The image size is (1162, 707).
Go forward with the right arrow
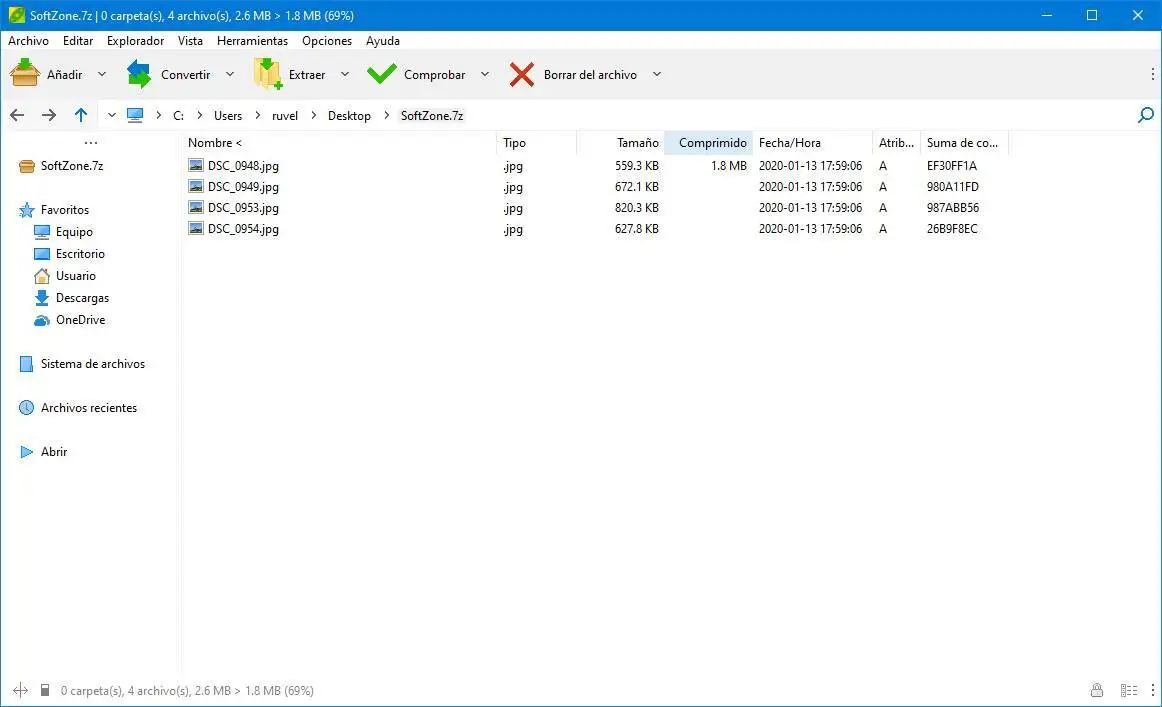tap(49, 115)
